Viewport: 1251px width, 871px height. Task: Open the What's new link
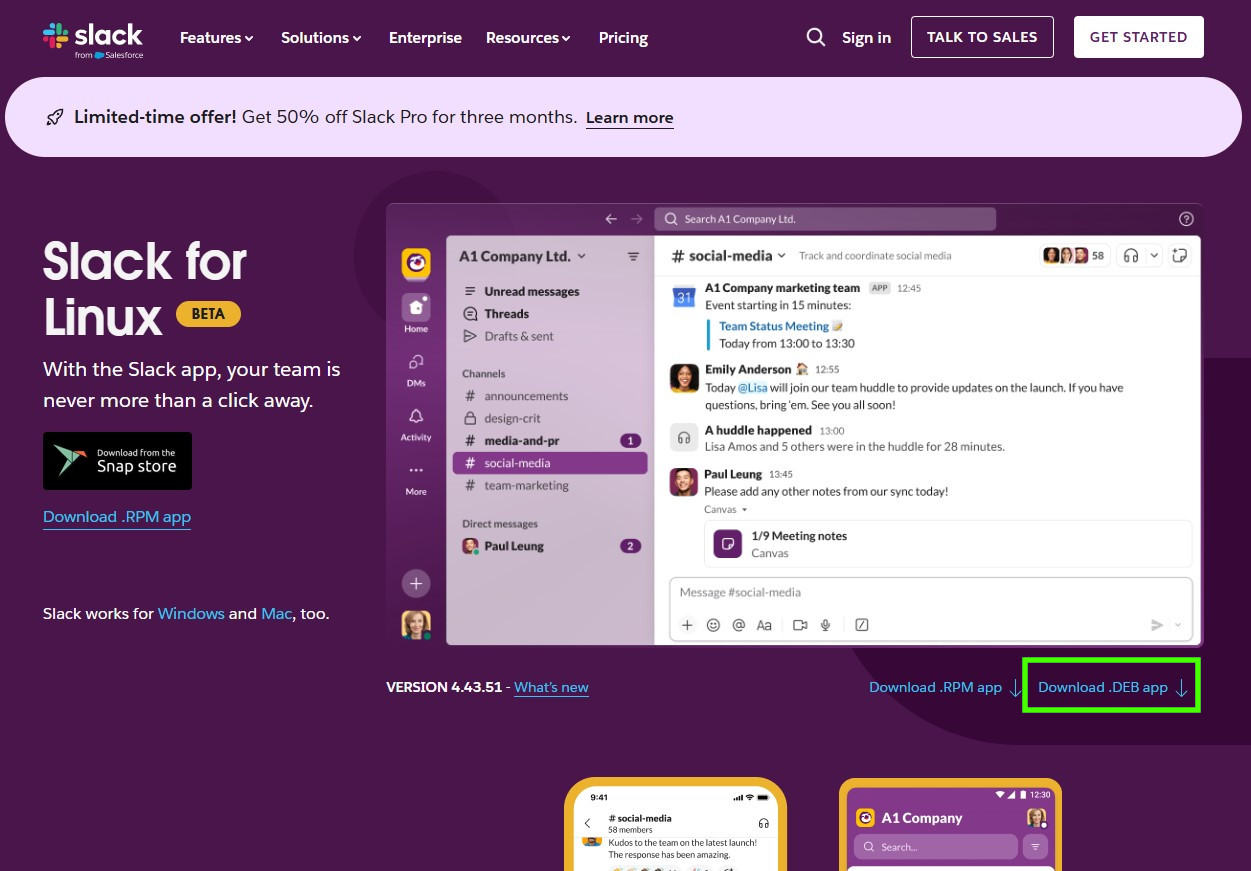point(551,688)
